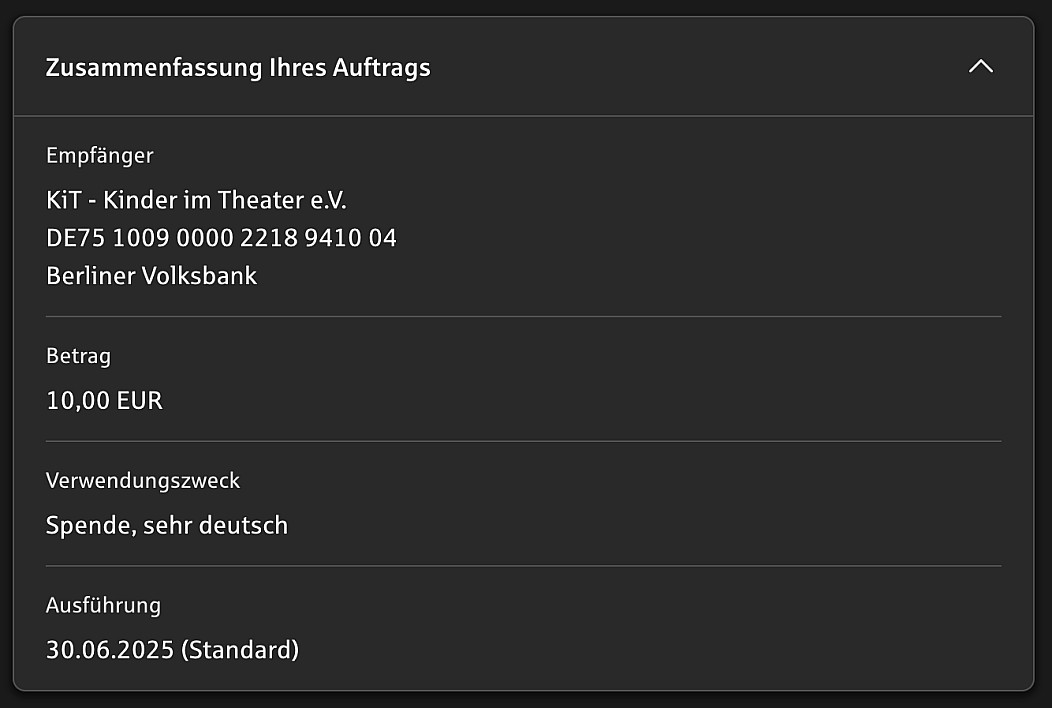Click the "(Standard)" execution type text
The height and width of the screenshot is (708, 1052).
(x=240, y=650)
